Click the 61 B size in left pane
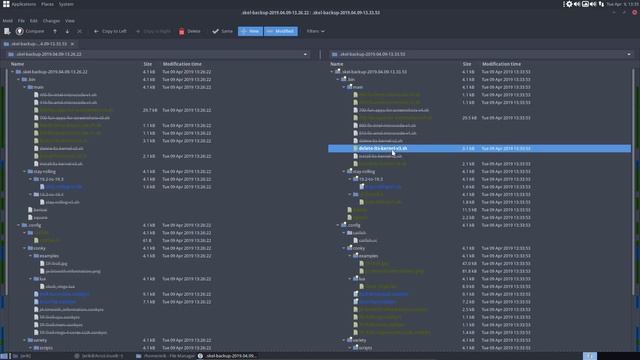 tap(147, 241)
